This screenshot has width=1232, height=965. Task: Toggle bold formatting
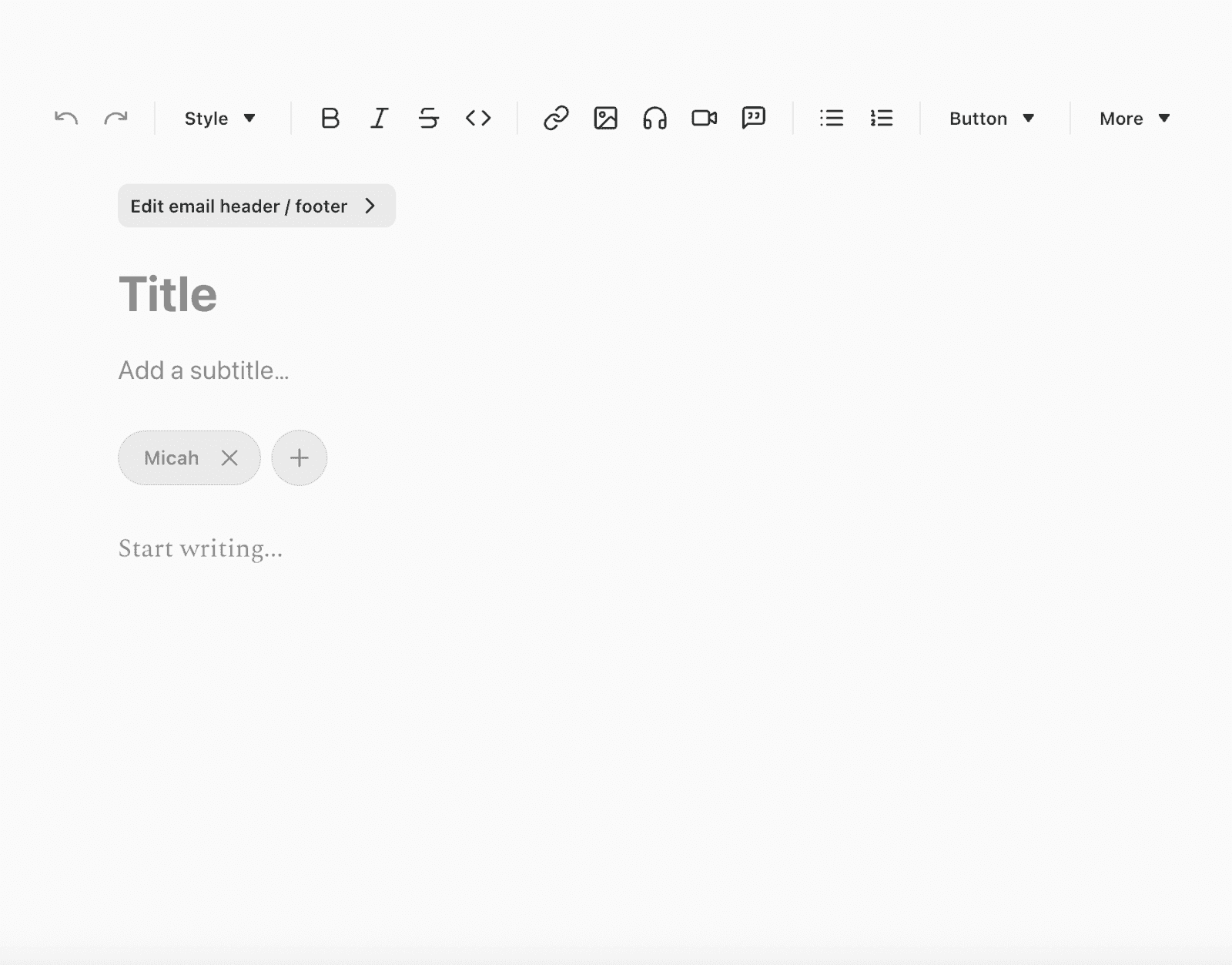pyautogui.click(x=330, y=118)
